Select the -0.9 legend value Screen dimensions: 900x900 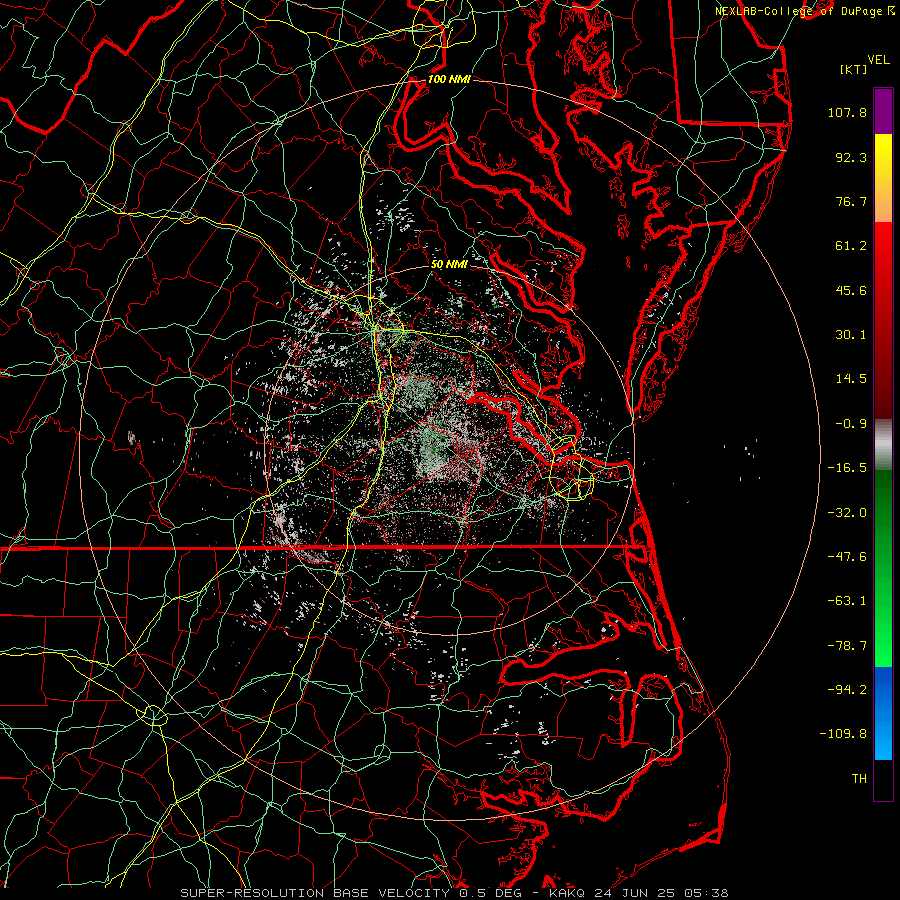[851, 424]
